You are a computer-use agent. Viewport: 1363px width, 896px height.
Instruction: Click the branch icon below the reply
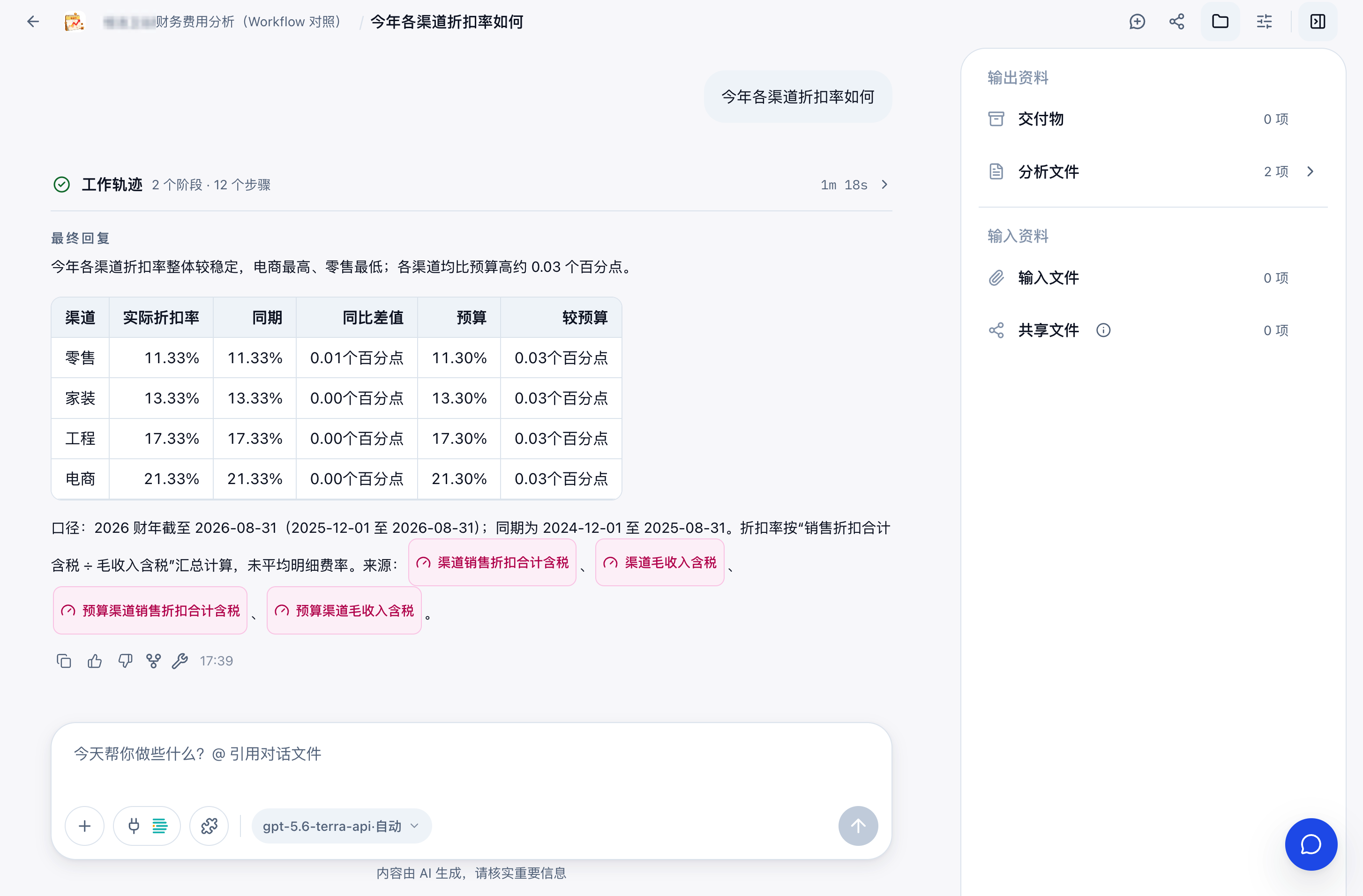click(153, 661)
